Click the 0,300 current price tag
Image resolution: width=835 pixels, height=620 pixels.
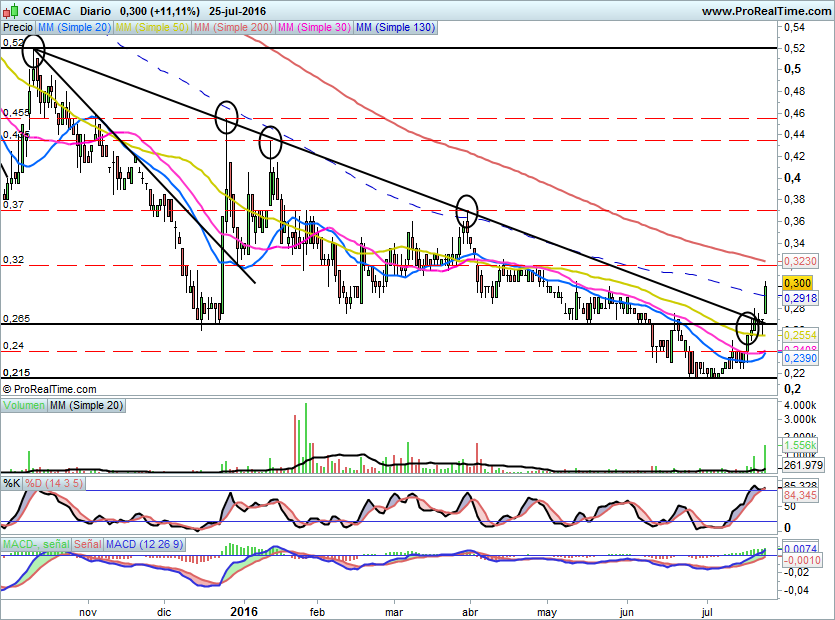click(x=797, y=283)
